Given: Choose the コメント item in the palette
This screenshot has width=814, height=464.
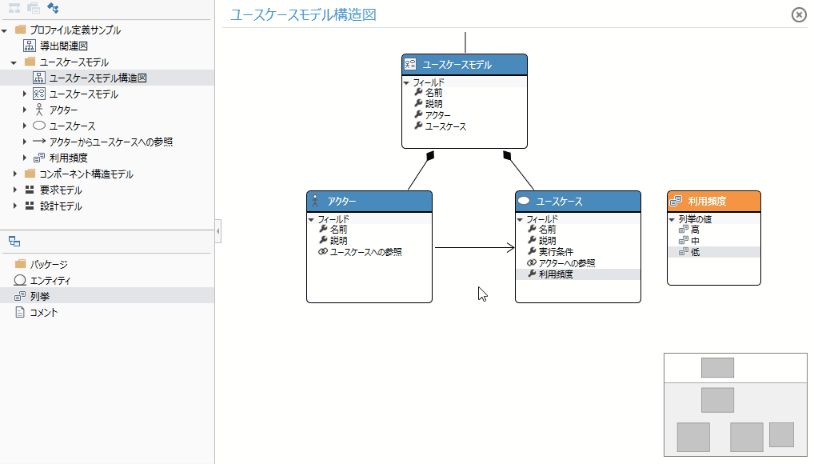Looking at the screenshot, I should pyautogui.click(x=43, y=312).
